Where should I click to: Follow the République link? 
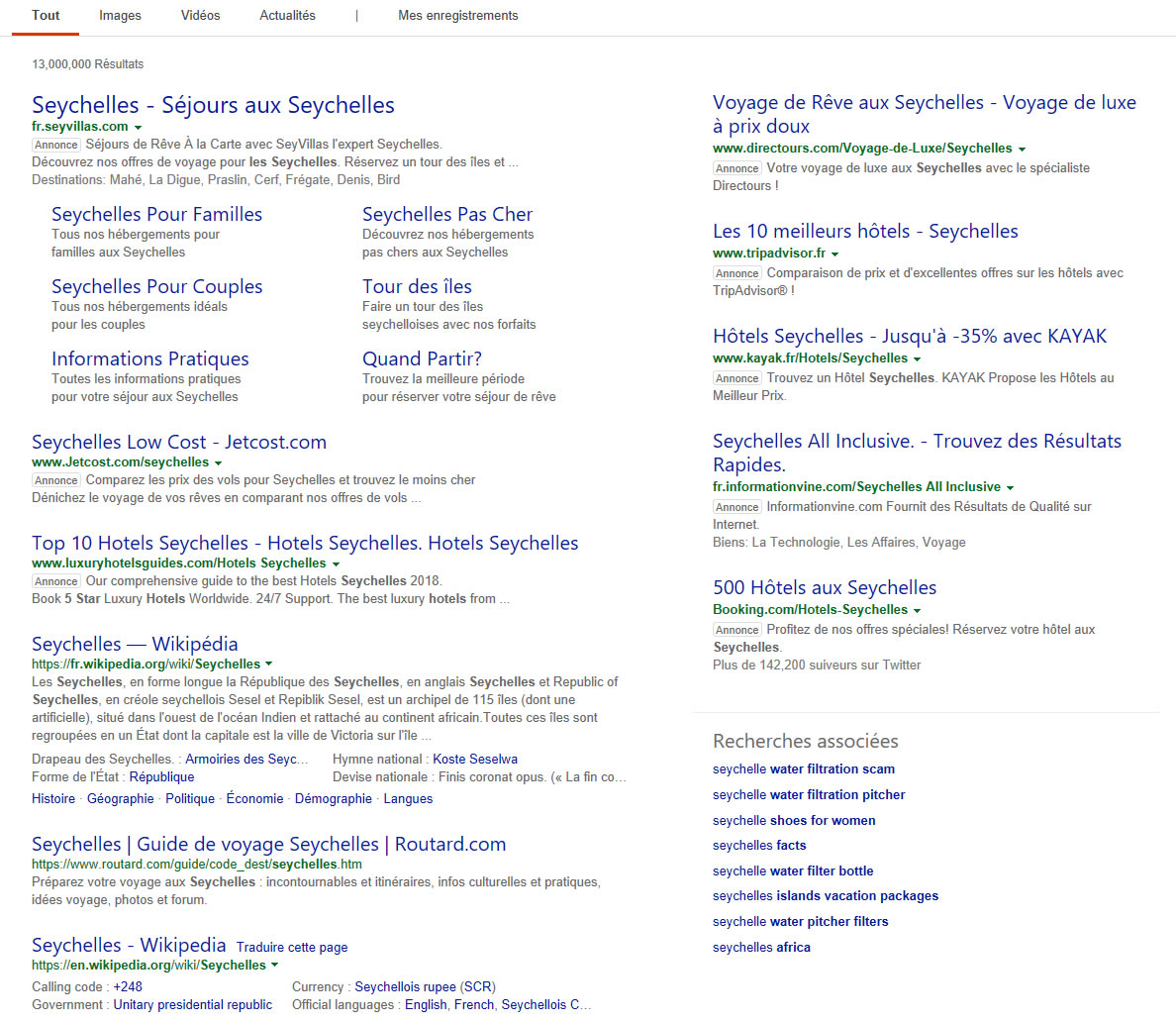click(x=162, y=776)
